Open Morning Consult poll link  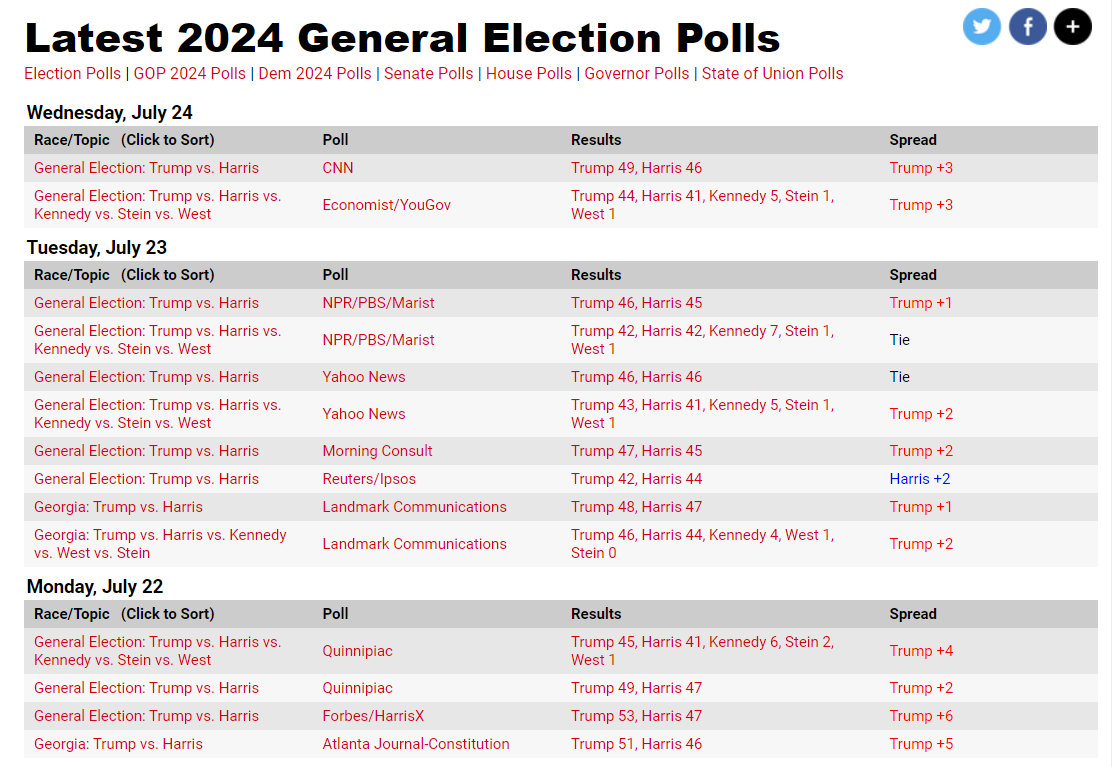point(377,451)
